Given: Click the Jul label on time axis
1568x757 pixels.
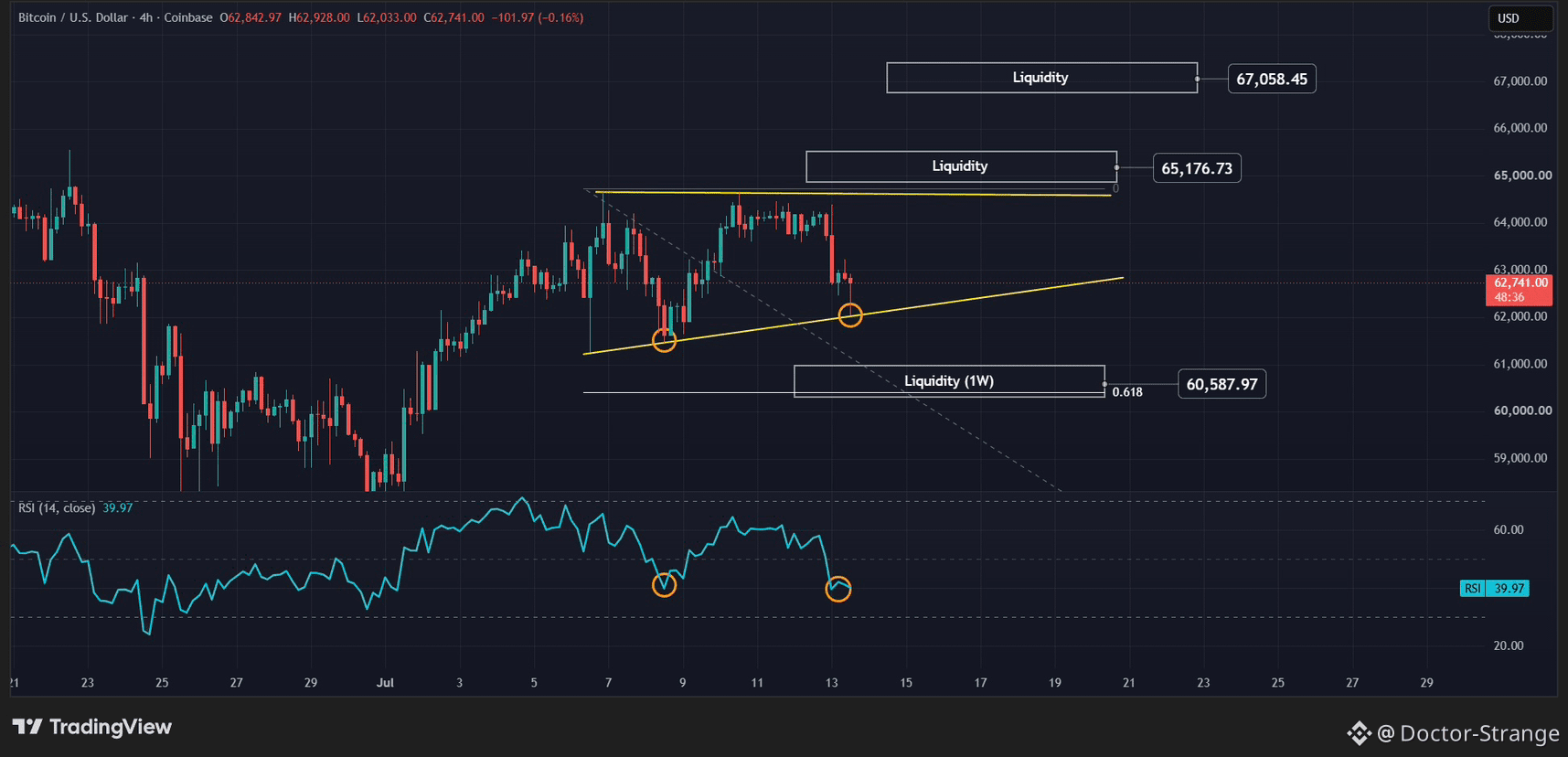Looking at the screenshot, I should [385, 682].
